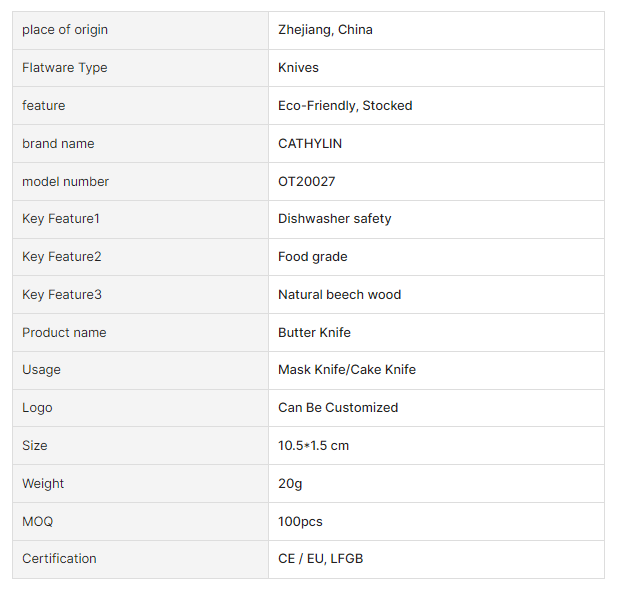Viewport: 618px width, 591px height.
Task: Select the "Dishwasher safety" value
Action: pyautogui.click(x=335, y=219)
